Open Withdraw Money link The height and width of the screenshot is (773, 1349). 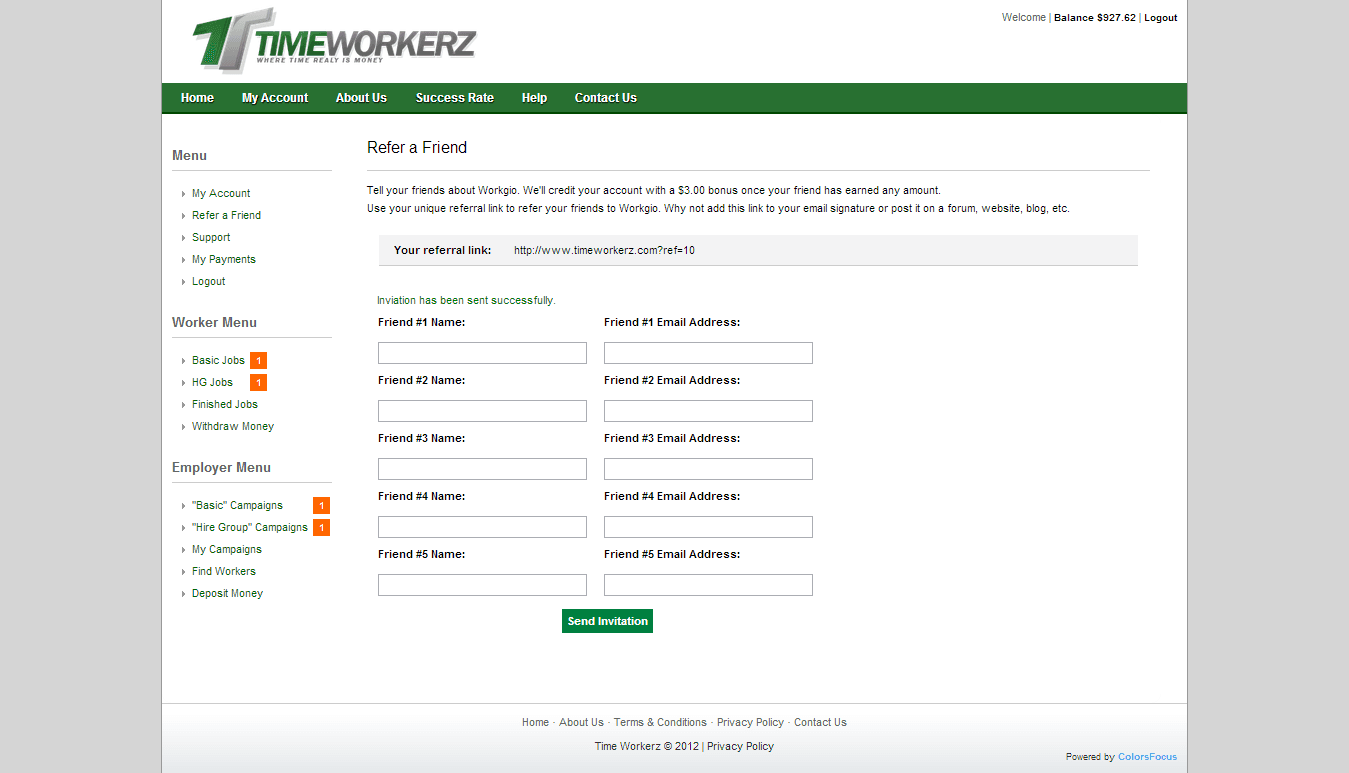click(233, 427)
